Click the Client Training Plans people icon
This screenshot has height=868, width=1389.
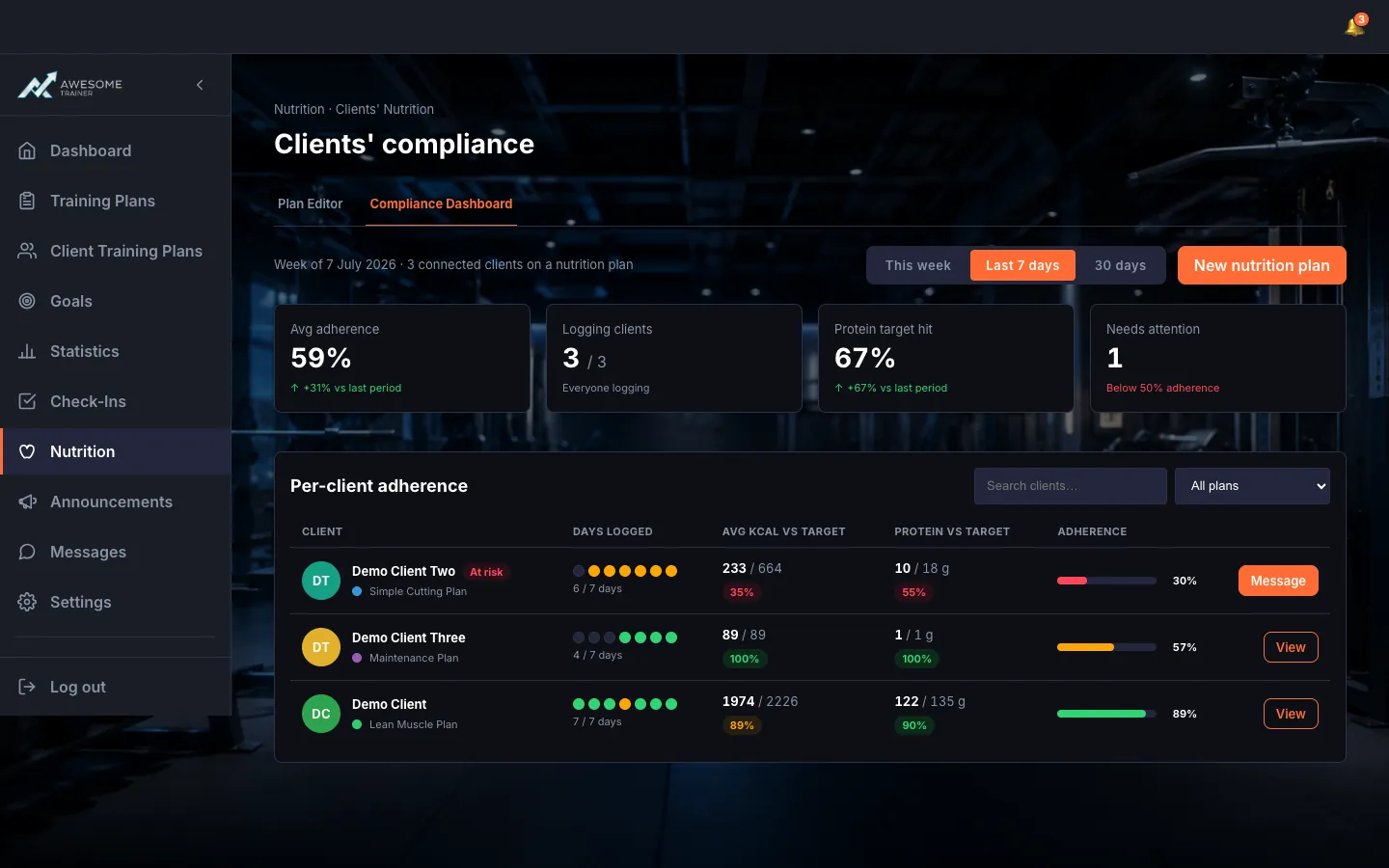pyautogui.click(x=27, y=251)
